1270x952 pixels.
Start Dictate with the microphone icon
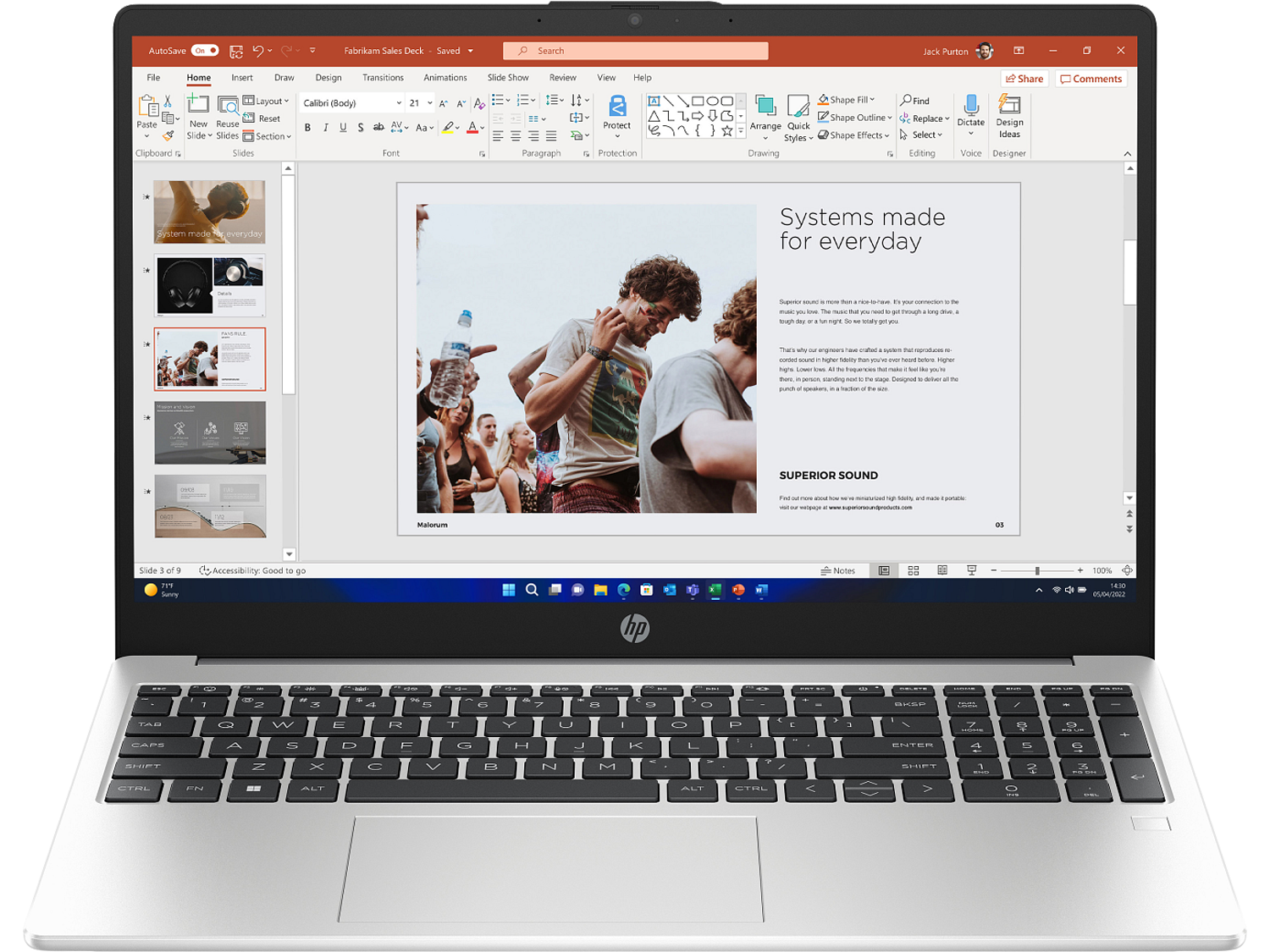tap(971, 106)
